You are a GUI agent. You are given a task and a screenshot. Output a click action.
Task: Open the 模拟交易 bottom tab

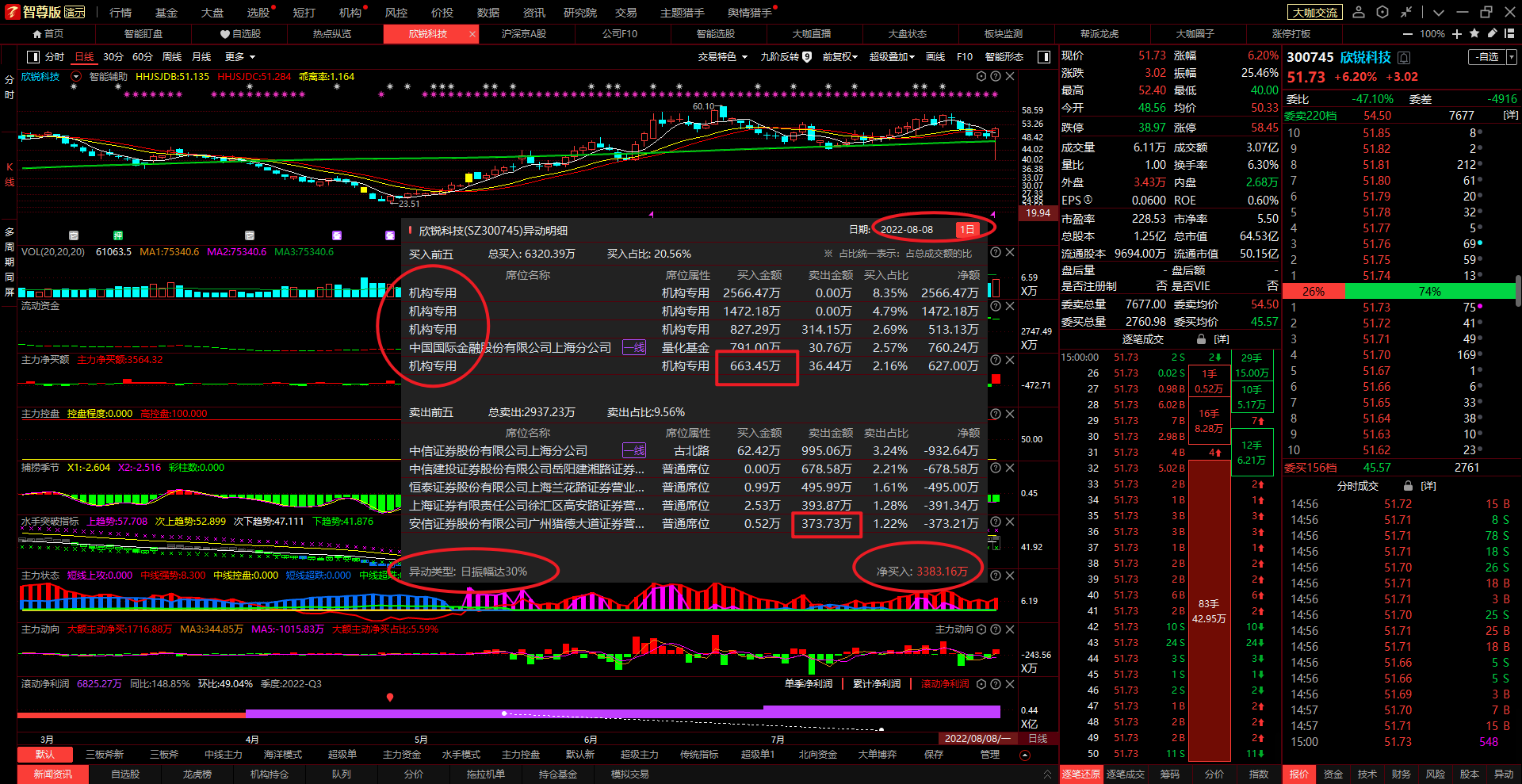click(x=630, y=774)
